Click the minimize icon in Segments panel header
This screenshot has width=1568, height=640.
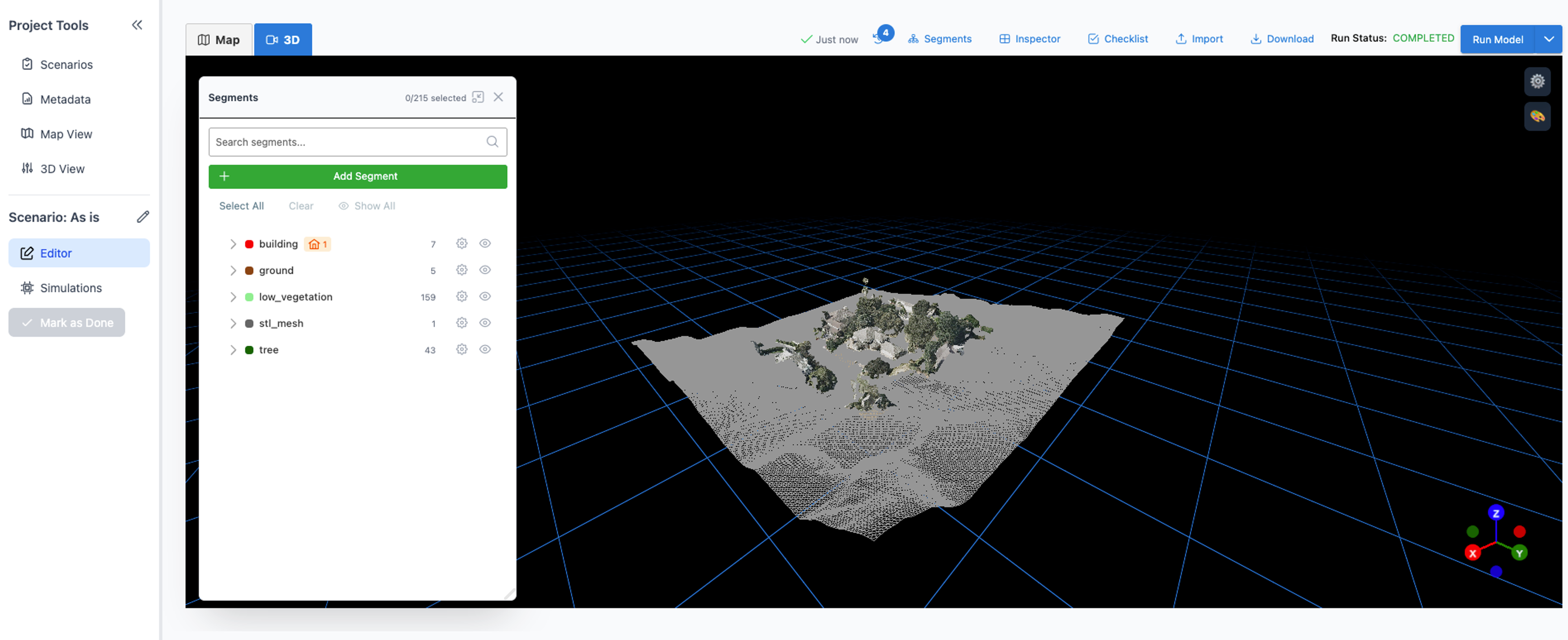coord(478,97)
